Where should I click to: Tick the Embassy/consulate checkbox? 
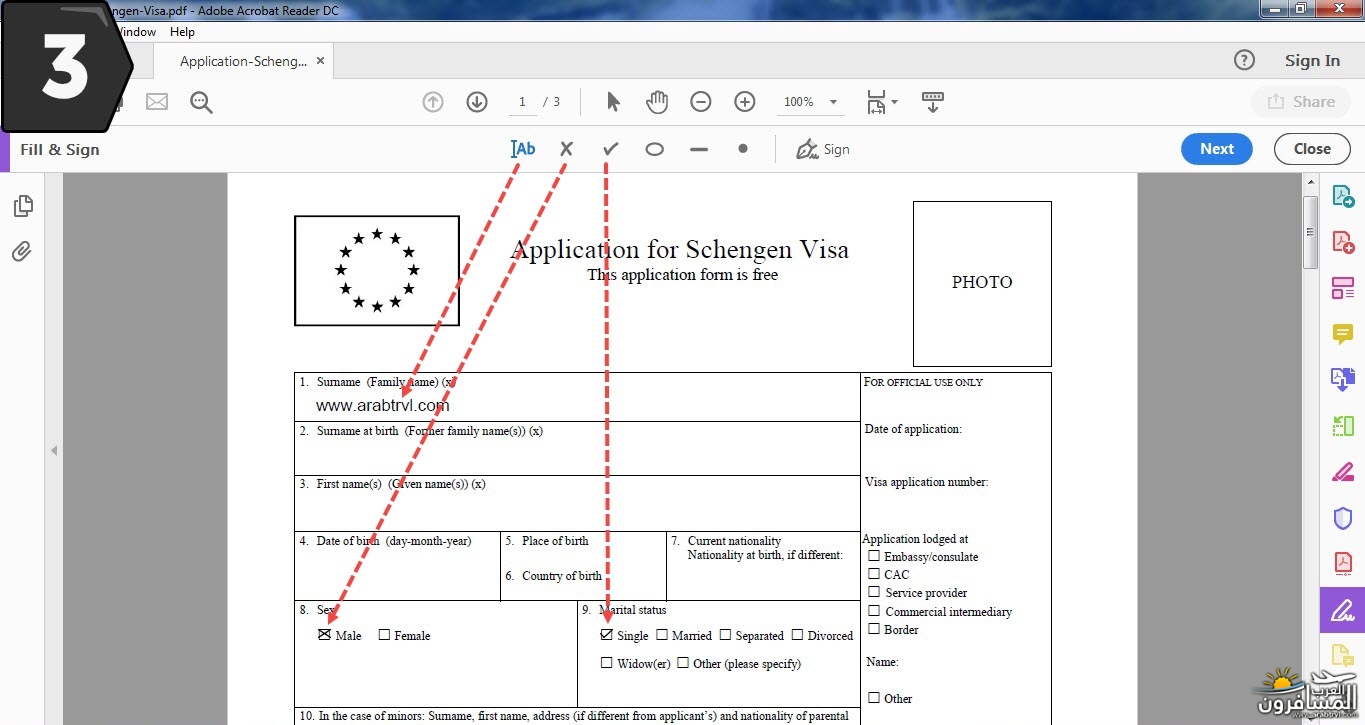coord(874,555)
